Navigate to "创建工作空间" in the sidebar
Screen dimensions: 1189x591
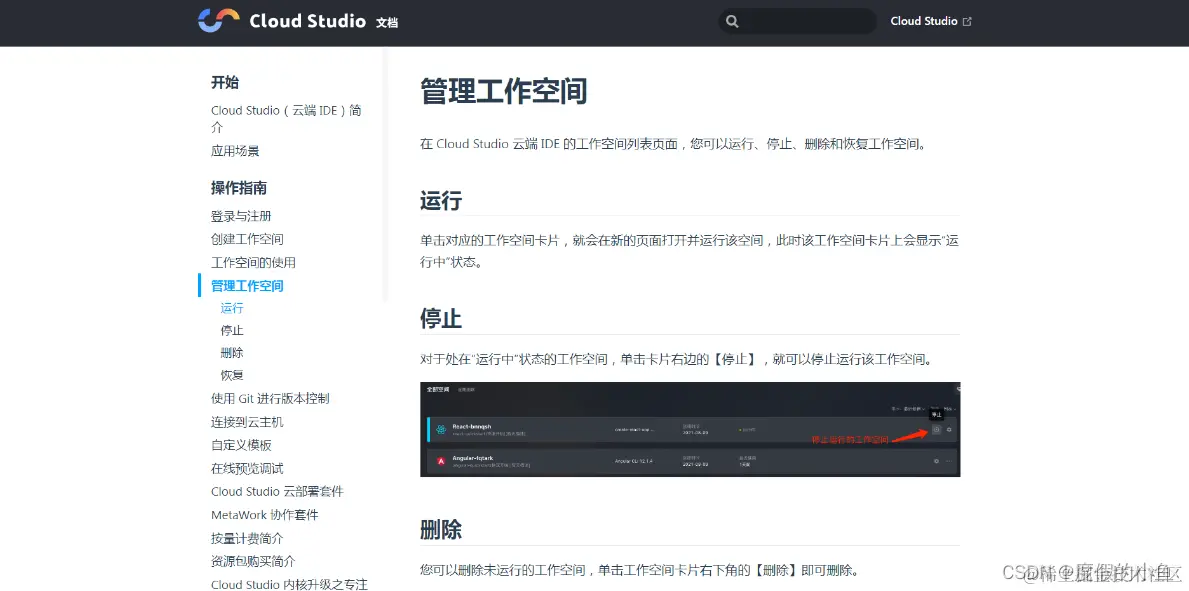[x=247, y=240]
